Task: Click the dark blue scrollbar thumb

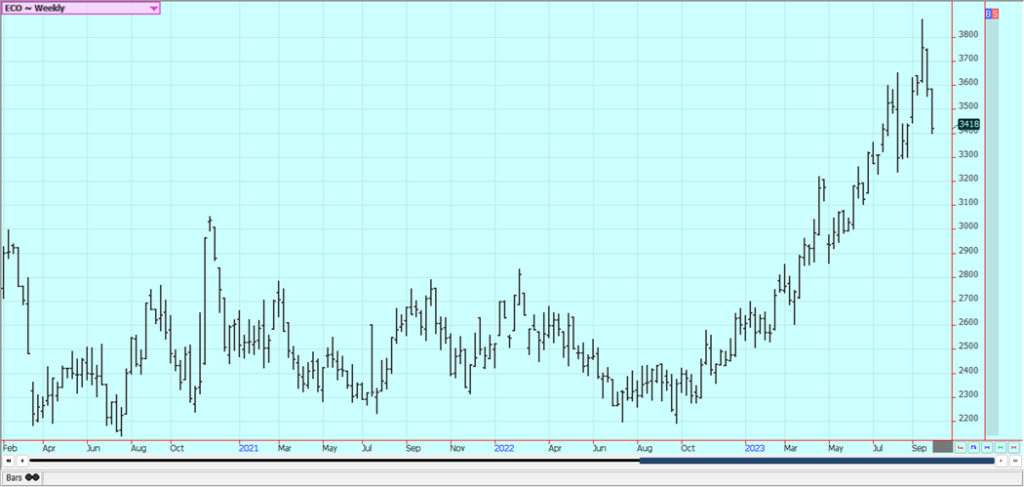Action: click(816, 461)
